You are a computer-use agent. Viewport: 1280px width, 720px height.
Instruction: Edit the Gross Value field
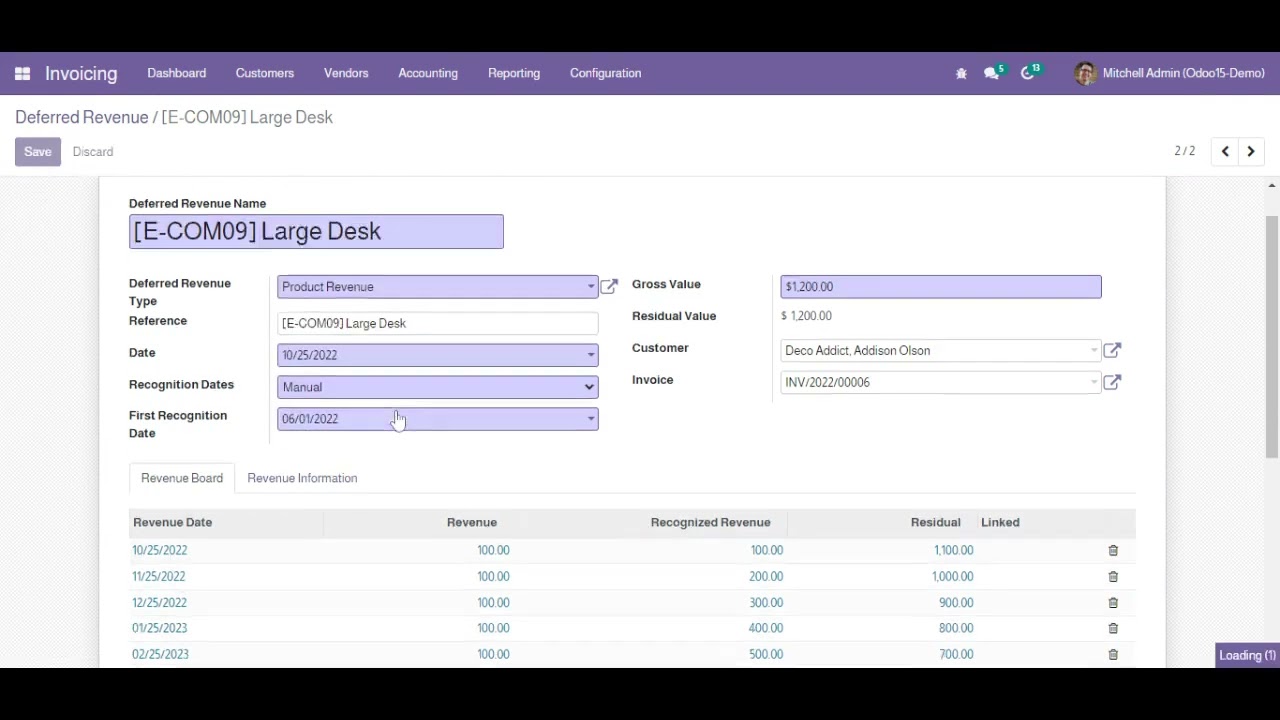941,287
